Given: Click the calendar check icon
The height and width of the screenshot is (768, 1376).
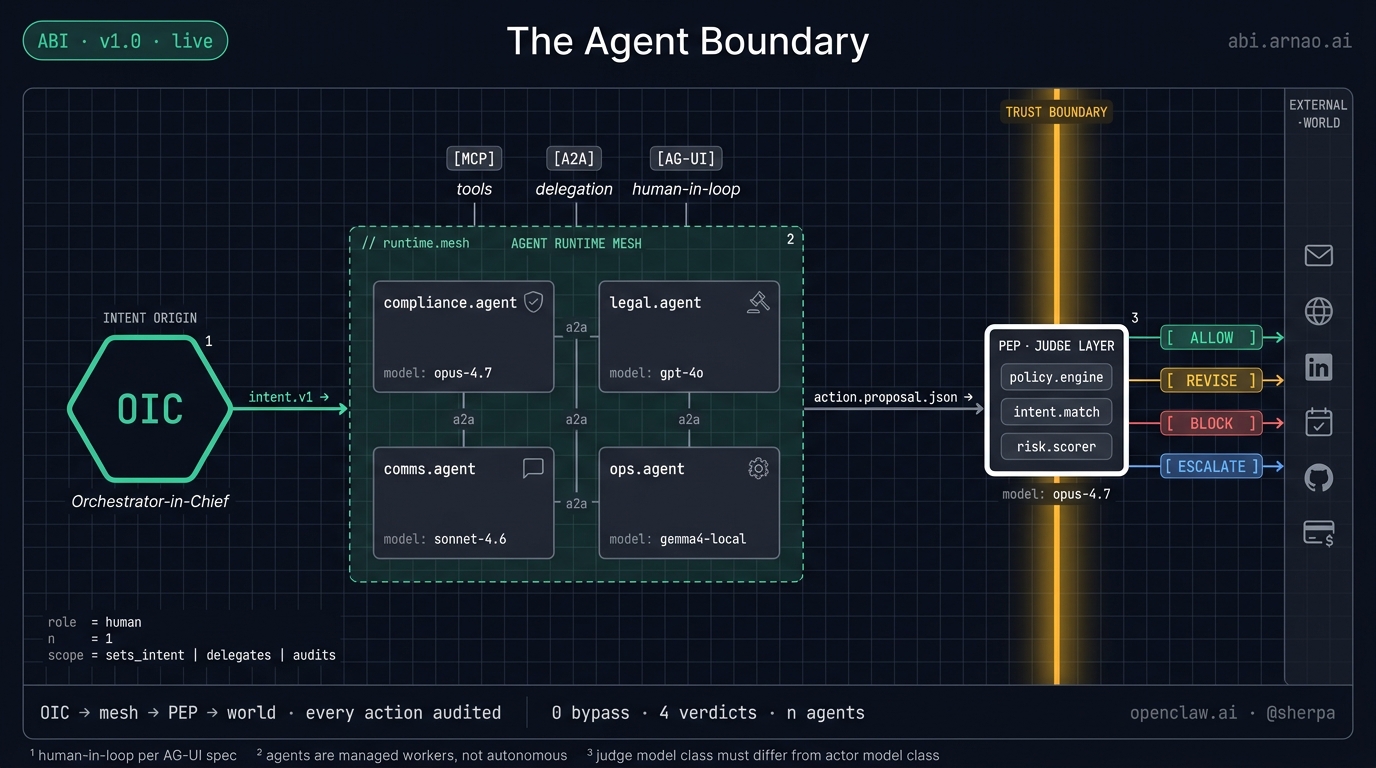Looking at the screenshot, I should [1318, 422].
